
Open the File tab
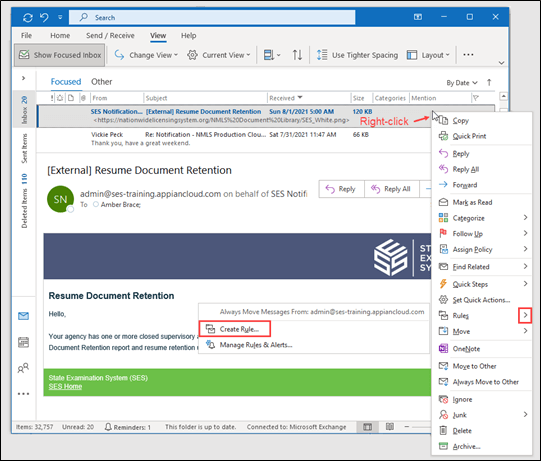[x=26, y=36]
